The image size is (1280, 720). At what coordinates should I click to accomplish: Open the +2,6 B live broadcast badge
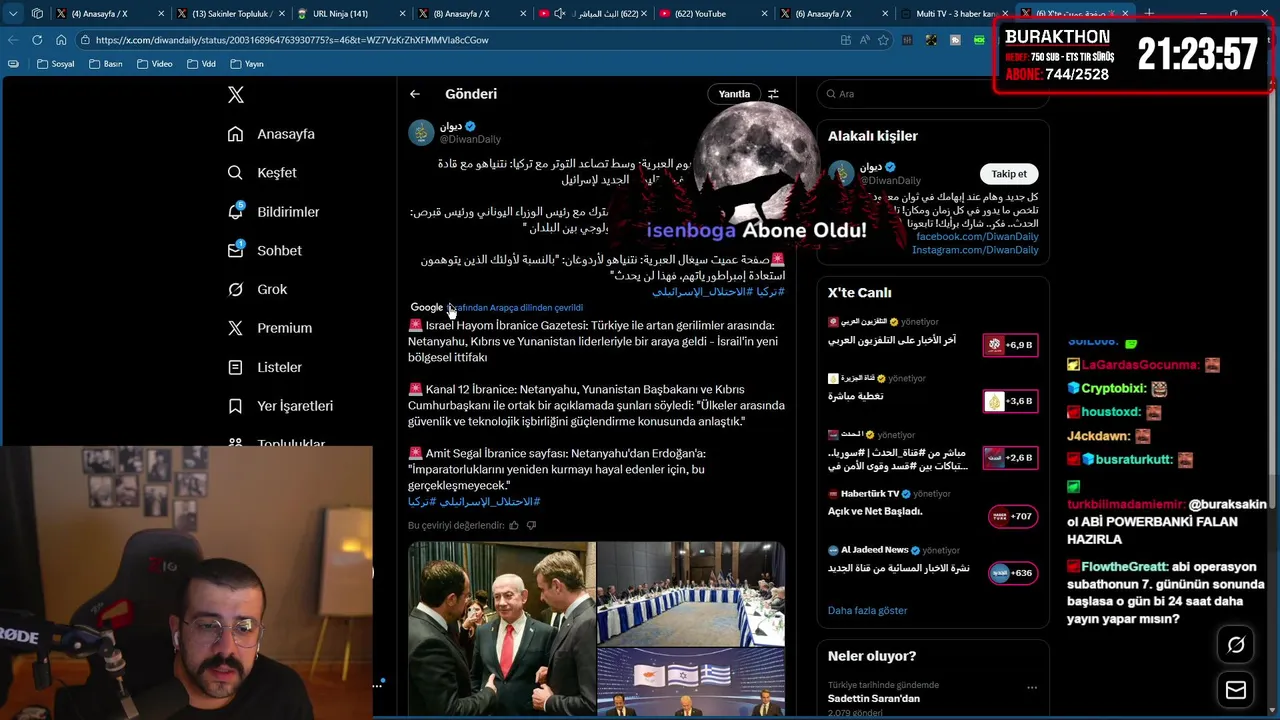[x=1011, y=457]
